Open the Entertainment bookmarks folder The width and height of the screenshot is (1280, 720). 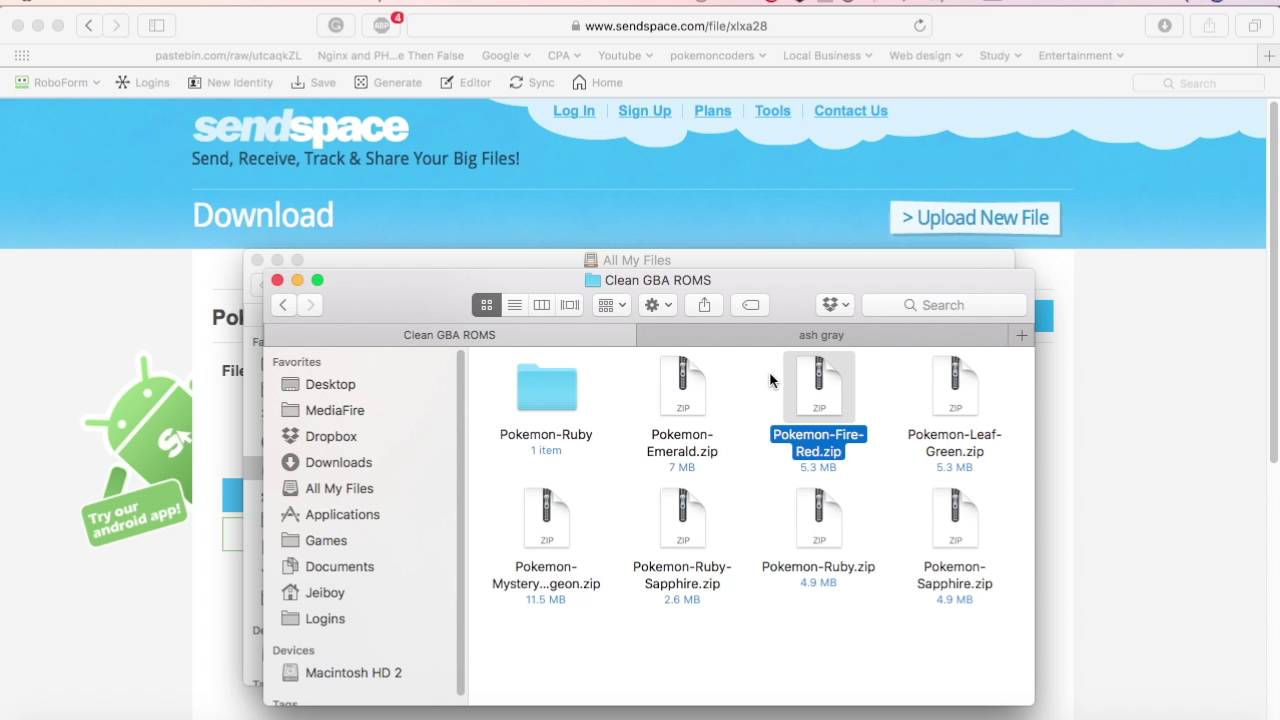pos(1081,56)
